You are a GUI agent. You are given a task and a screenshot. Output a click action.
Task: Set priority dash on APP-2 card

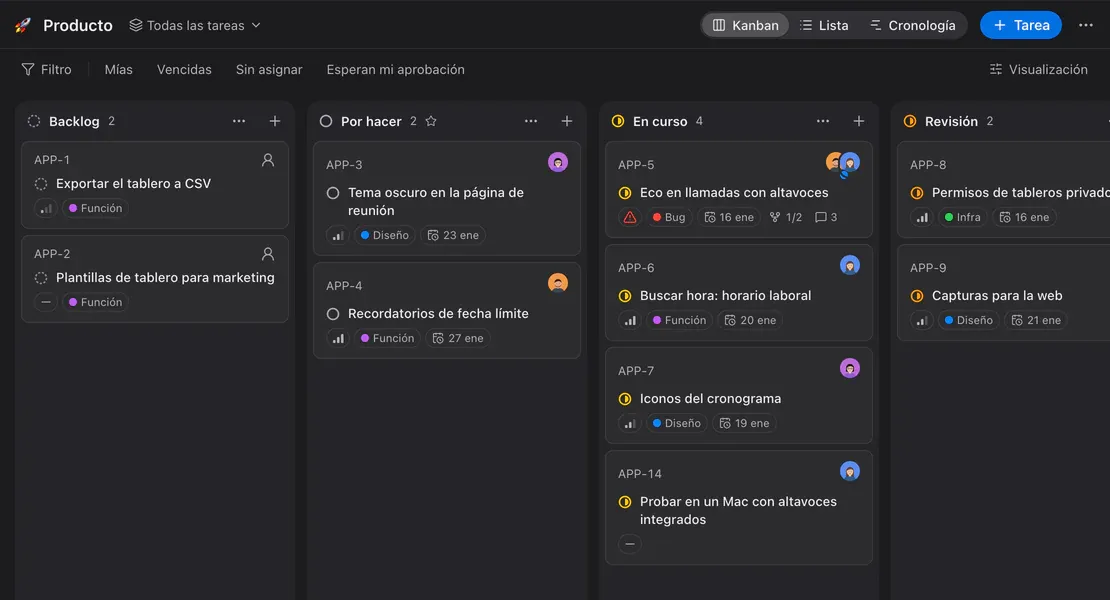tap(45, 302)
